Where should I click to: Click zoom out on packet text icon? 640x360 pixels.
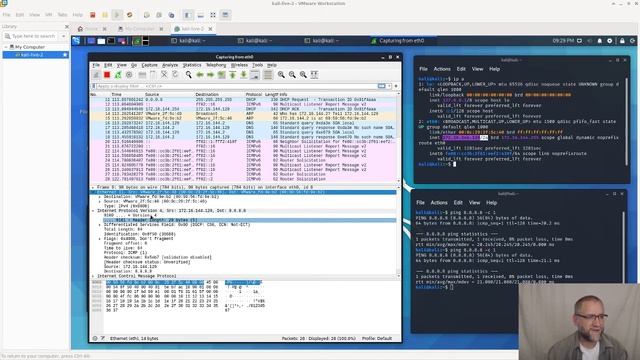click(292, 75)
